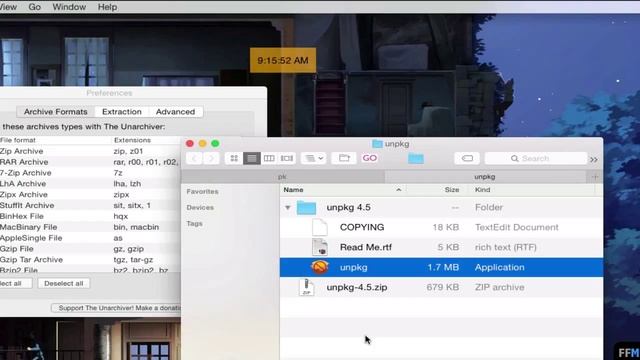This screenshot has height=360, width=640.
Task: Open the Extraction preferences tab
Action: click(x=122, y=112)
